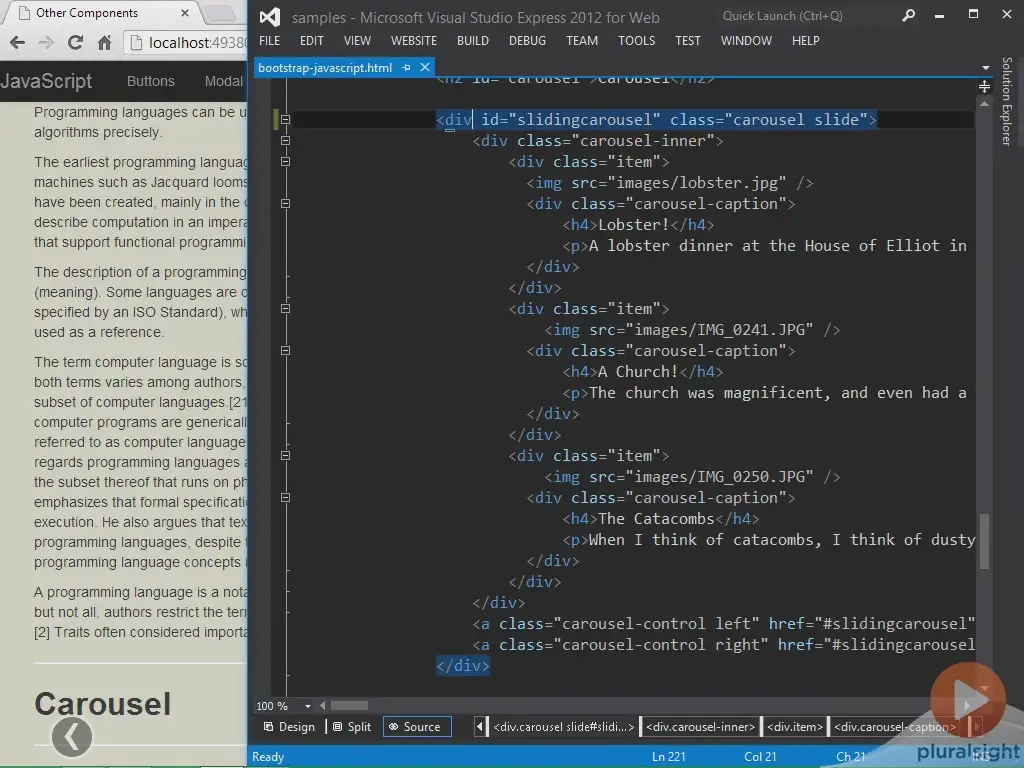1024x768 pixels.
Task: Select div.item in the tag breadcrumb bar
Action: click(795, 727)
